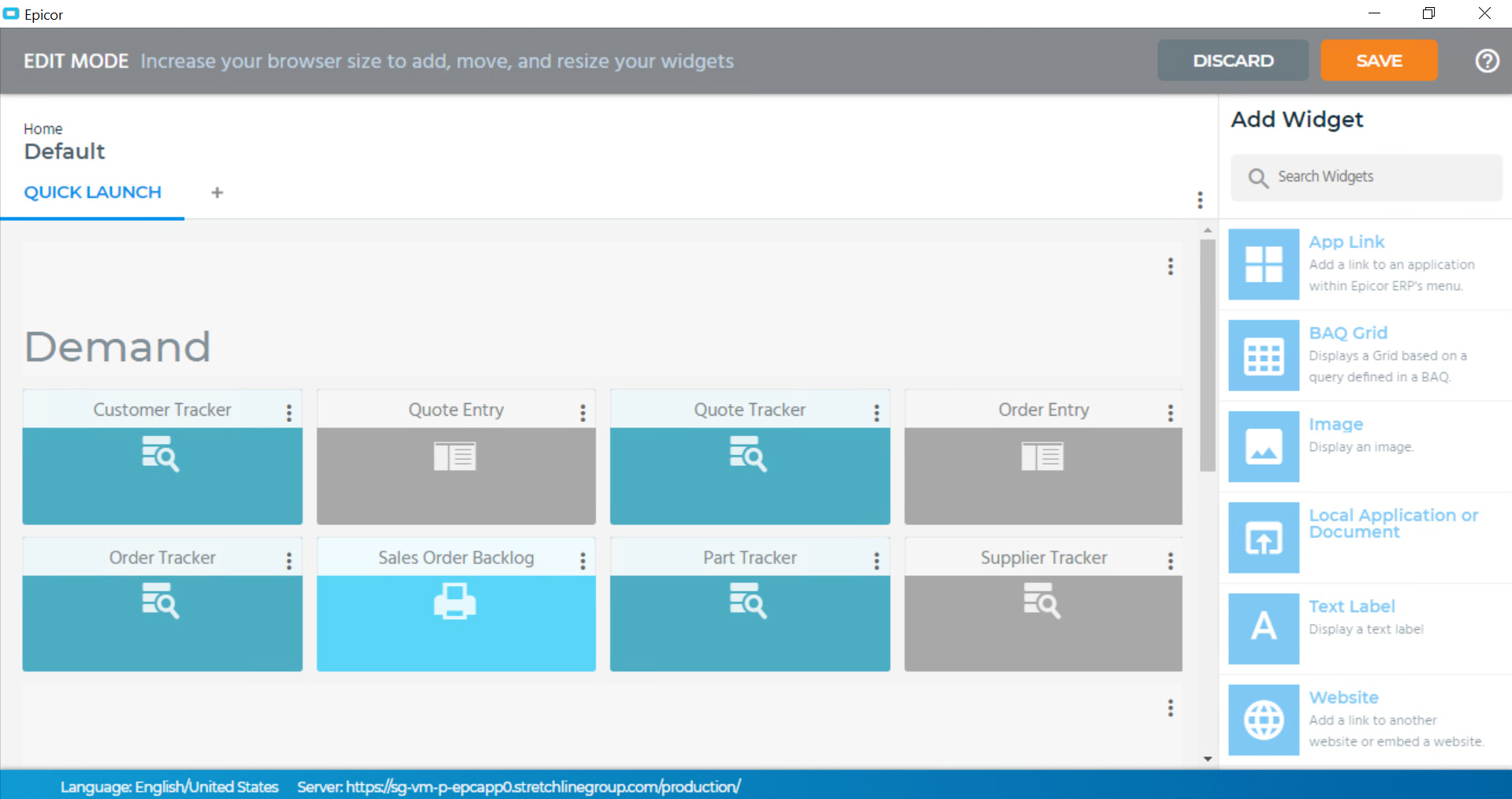The width and height of the screenshot is (1512, 799).
Task: Click the Text Label widget title
Action: 1352,607
